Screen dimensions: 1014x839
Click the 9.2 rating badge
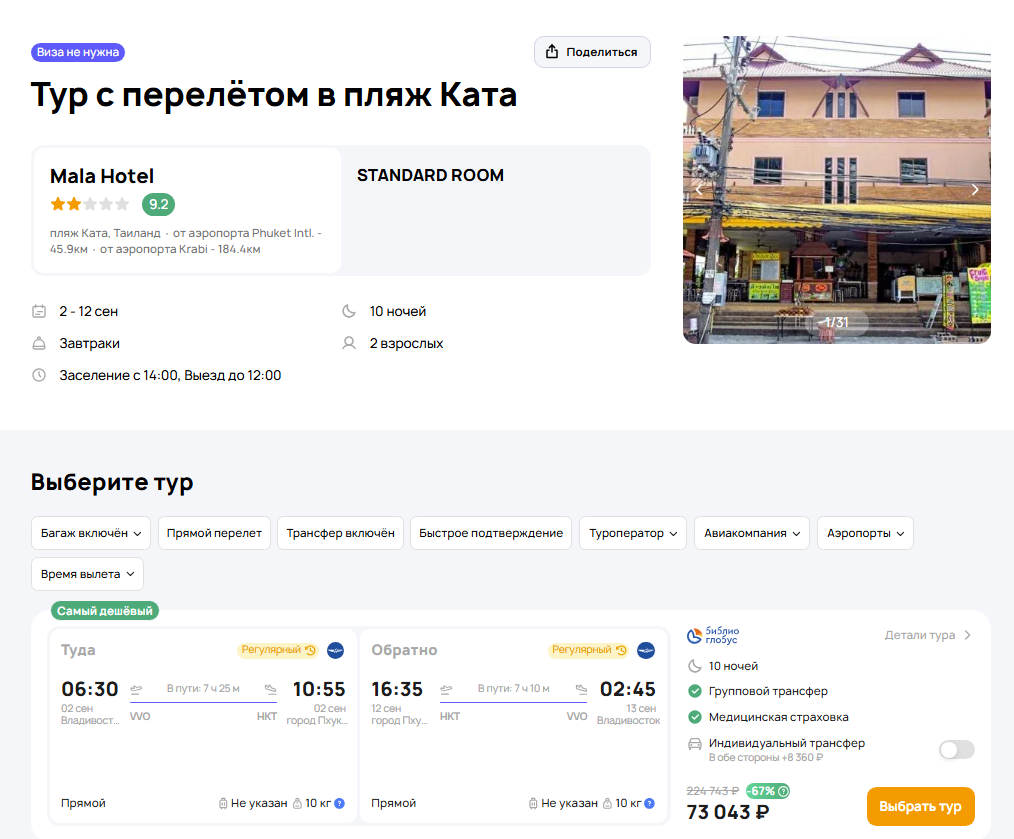pyautogui.click(x=158, y=204)
